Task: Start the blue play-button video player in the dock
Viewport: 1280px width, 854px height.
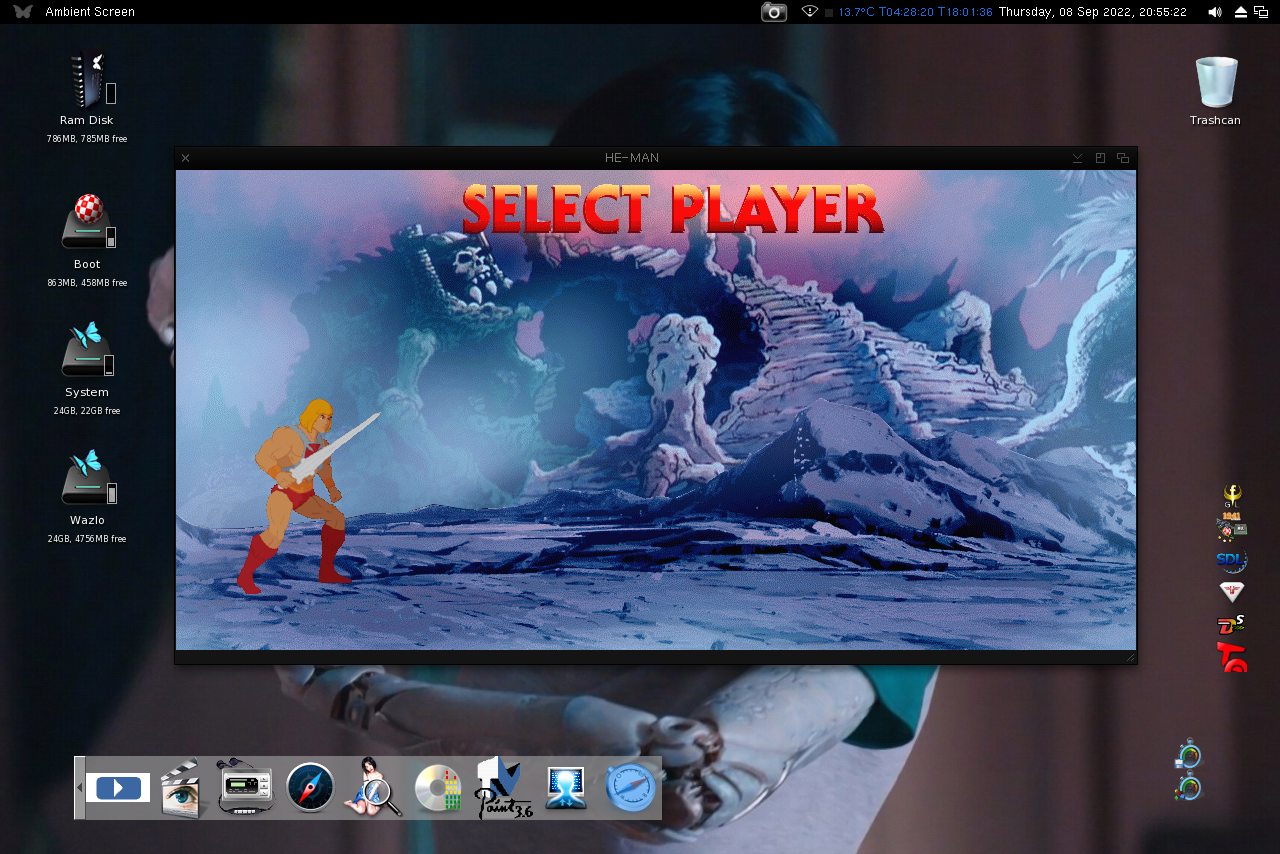Action: tap(118, 788)
